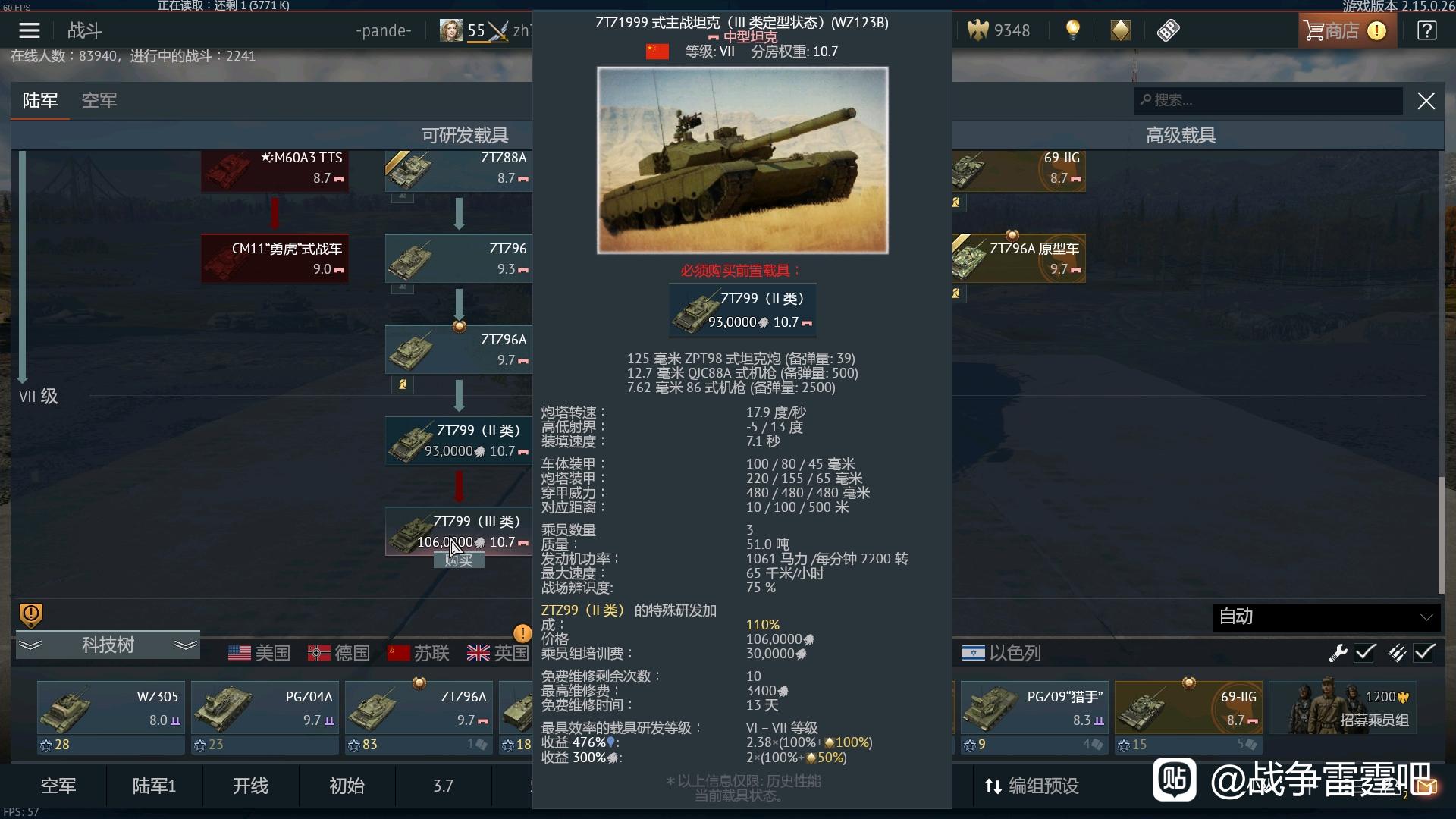The height and width of the screenshot is (819, 1456).
Task: Click the ammo refill stripes icon
Action: (x=1397, y=652)
